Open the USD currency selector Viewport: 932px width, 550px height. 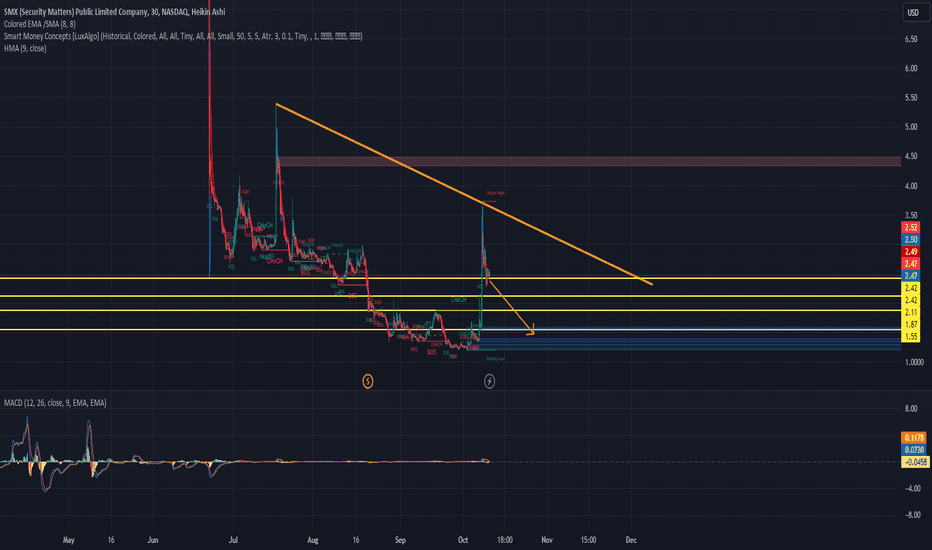(x=912, y=13)
